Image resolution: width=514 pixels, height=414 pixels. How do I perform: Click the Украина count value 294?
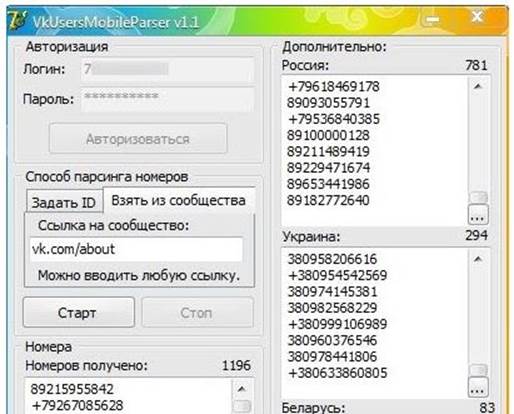click(476, 236)
